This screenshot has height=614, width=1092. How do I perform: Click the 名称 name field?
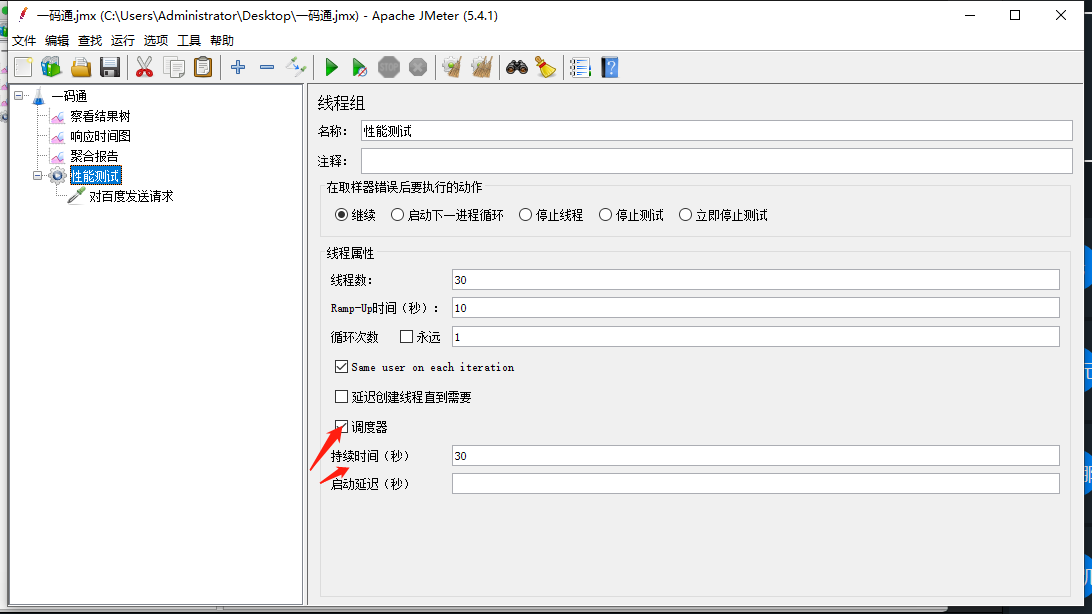(717, 131)
